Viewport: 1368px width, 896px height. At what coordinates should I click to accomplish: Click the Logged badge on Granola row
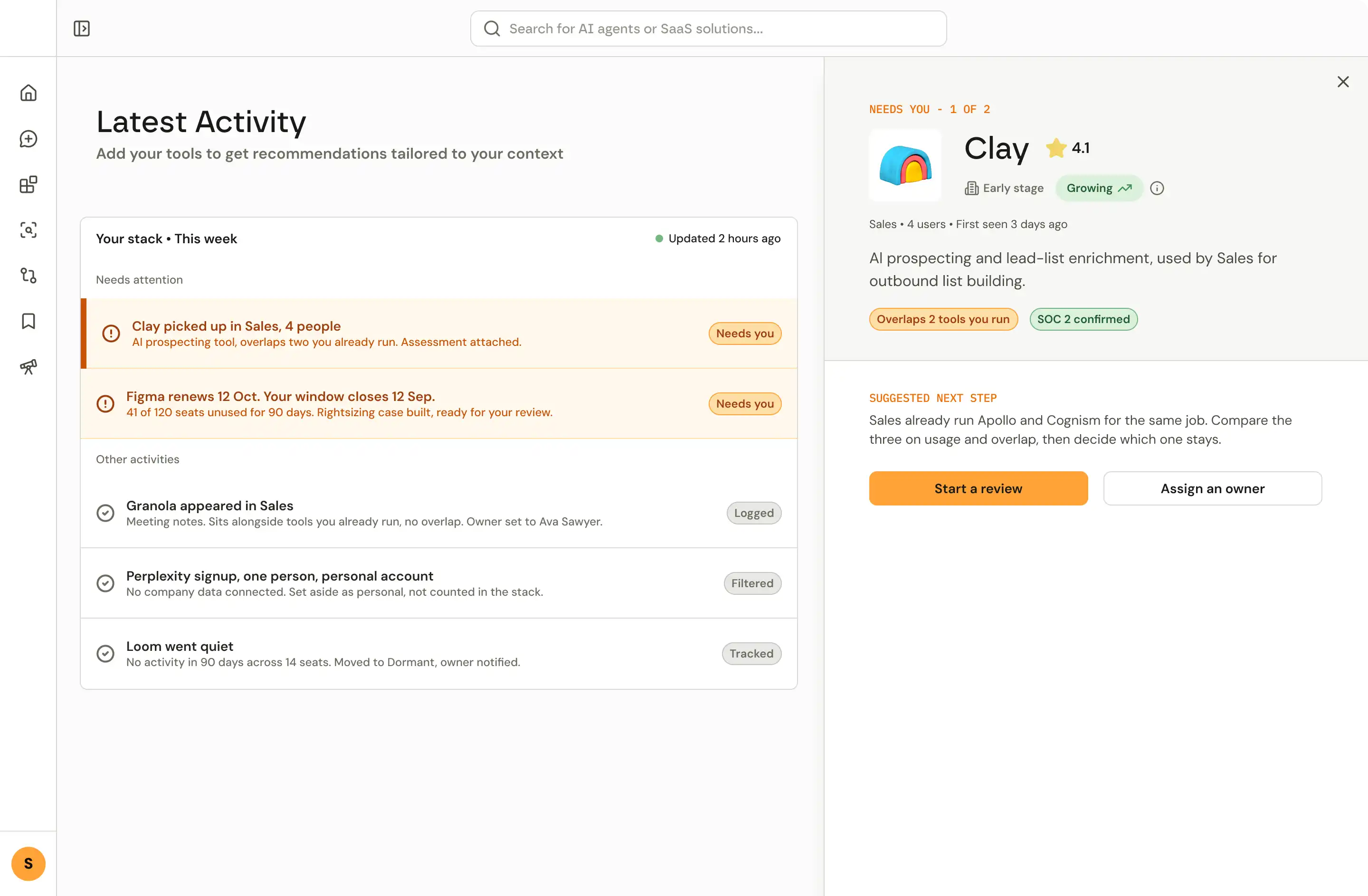point(753,513)
